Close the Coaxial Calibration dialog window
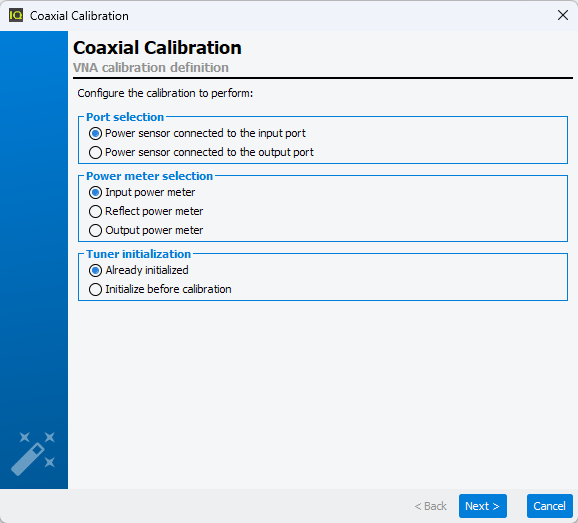The height and width of the screenshot is (523, 578). (563, 15)
